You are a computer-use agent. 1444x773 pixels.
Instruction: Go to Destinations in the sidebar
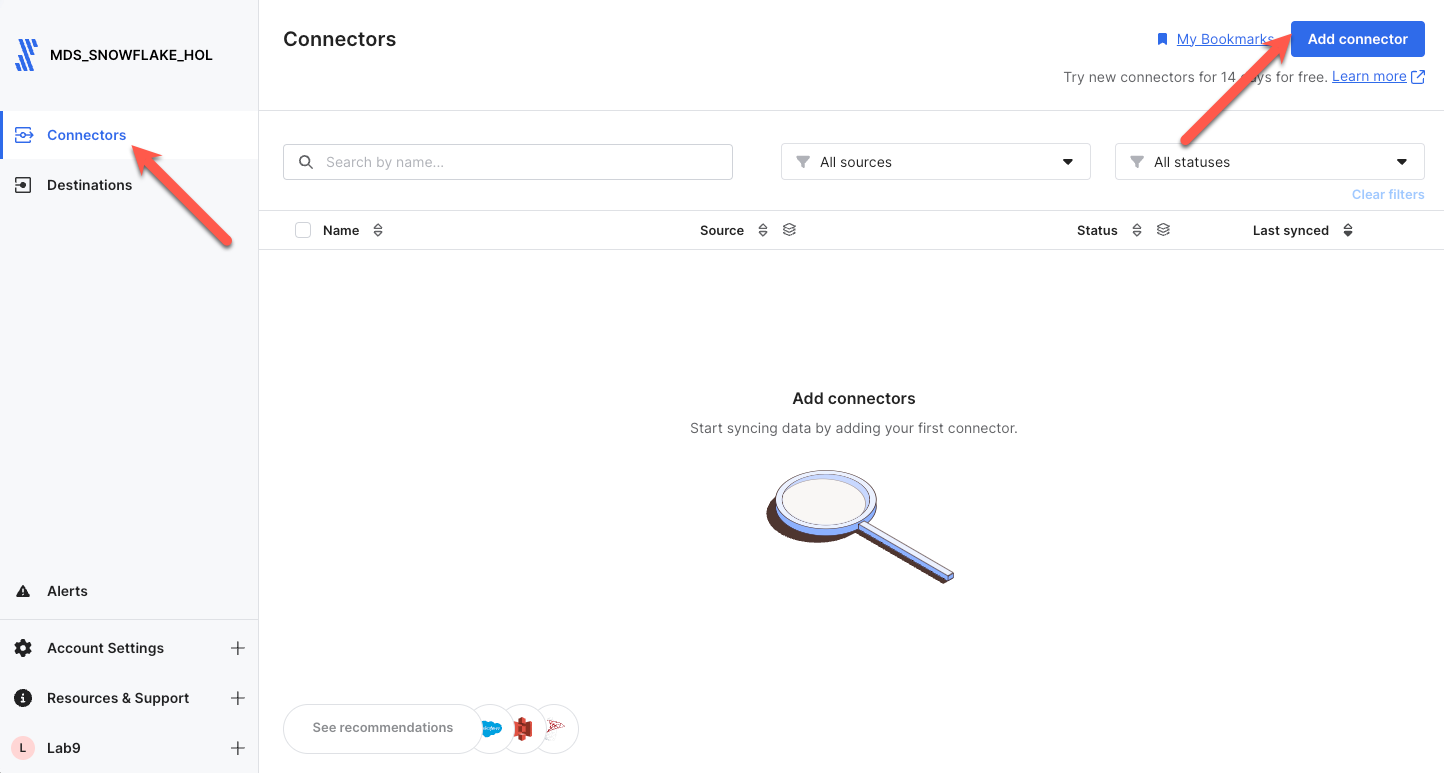click(89, 185)
